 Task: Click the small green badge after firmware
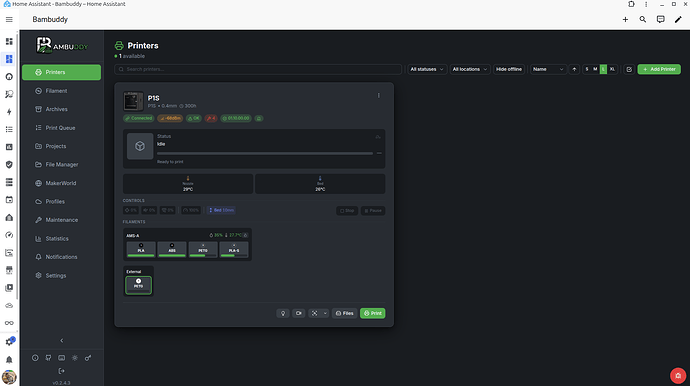tap(259, 118)
